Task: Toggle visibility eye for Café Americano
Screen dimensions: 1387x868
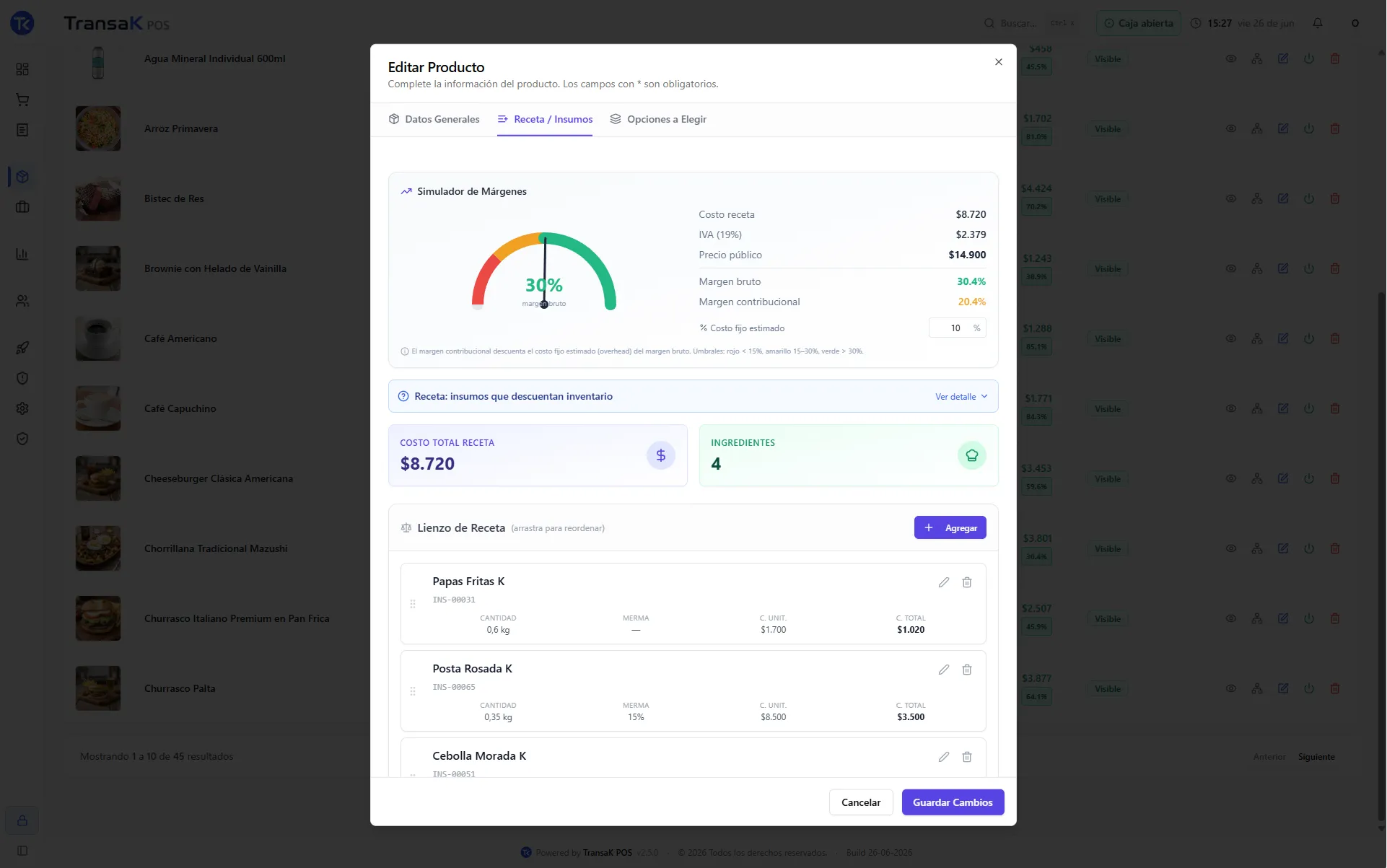Action: pos(1230,339)
